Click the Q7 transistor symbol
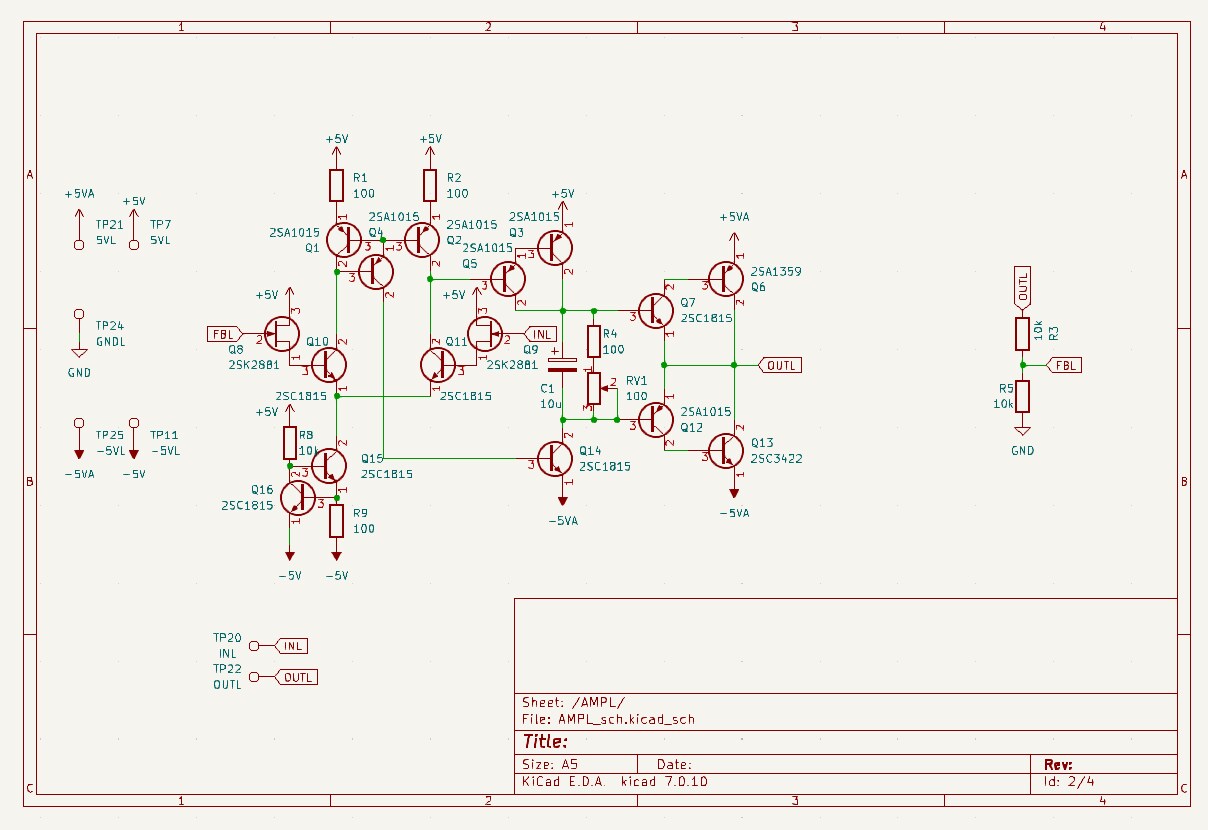1208x830 pixels. coord(655,311)
